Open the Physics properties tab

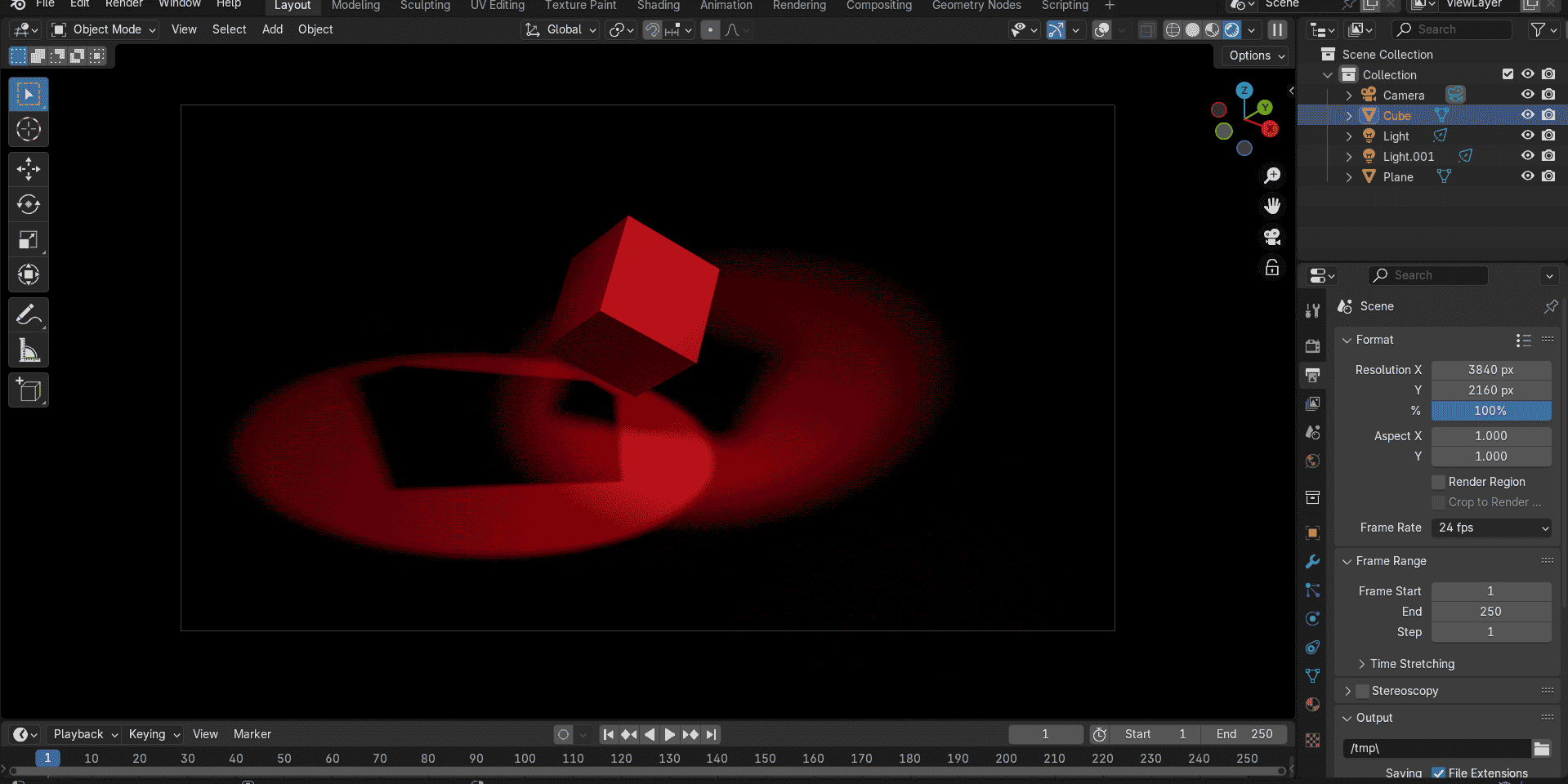click(x=1312, y=619)
